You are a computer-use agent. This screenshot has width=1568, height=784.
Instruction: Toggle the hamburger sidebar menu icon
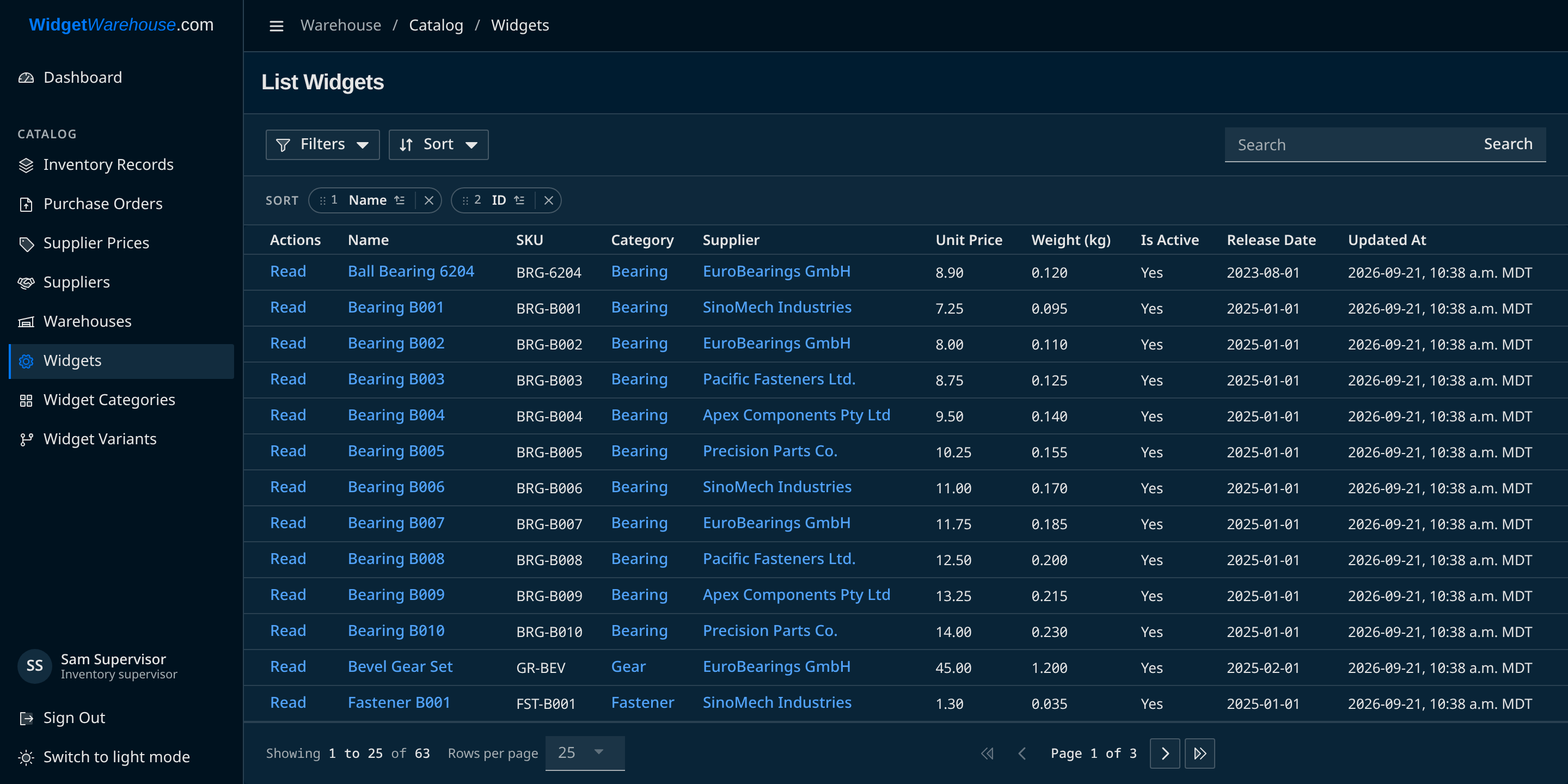277,26
